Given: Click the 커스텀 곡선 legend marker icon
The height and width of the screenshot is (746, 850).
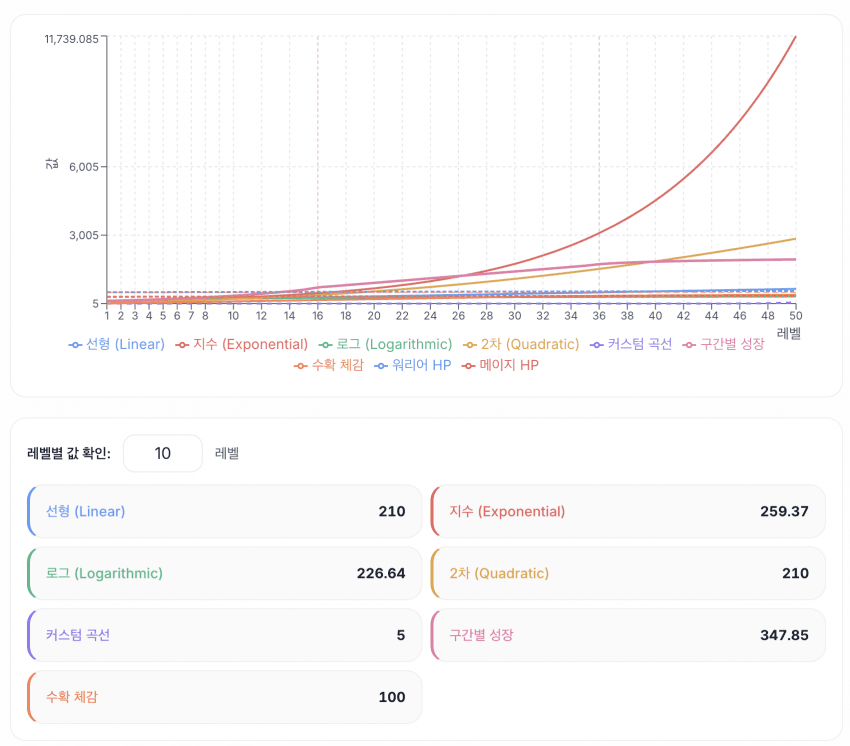Looking at the screenshot, I should point(597,344).
